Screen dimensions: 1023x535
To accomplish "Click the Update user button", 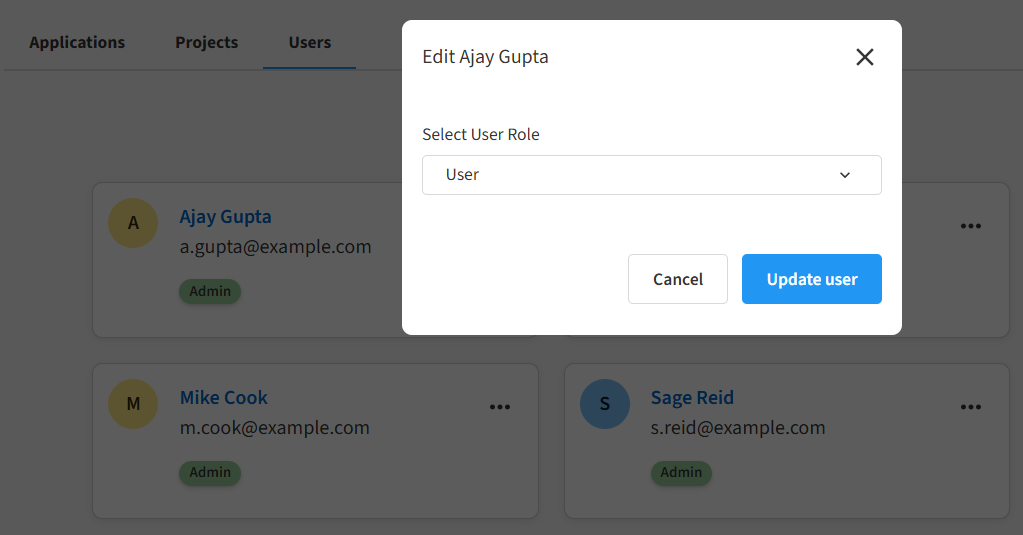I will coord(811,279).
